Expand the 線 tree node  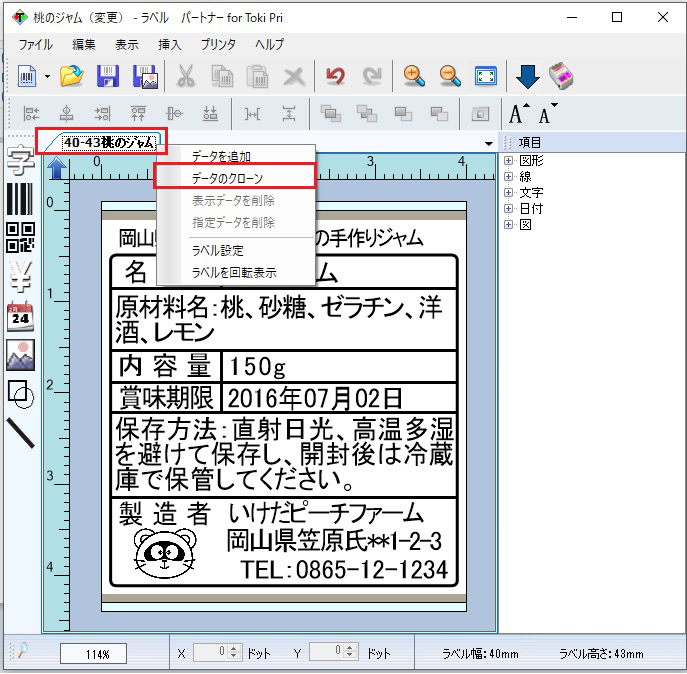tap(508, 177)
